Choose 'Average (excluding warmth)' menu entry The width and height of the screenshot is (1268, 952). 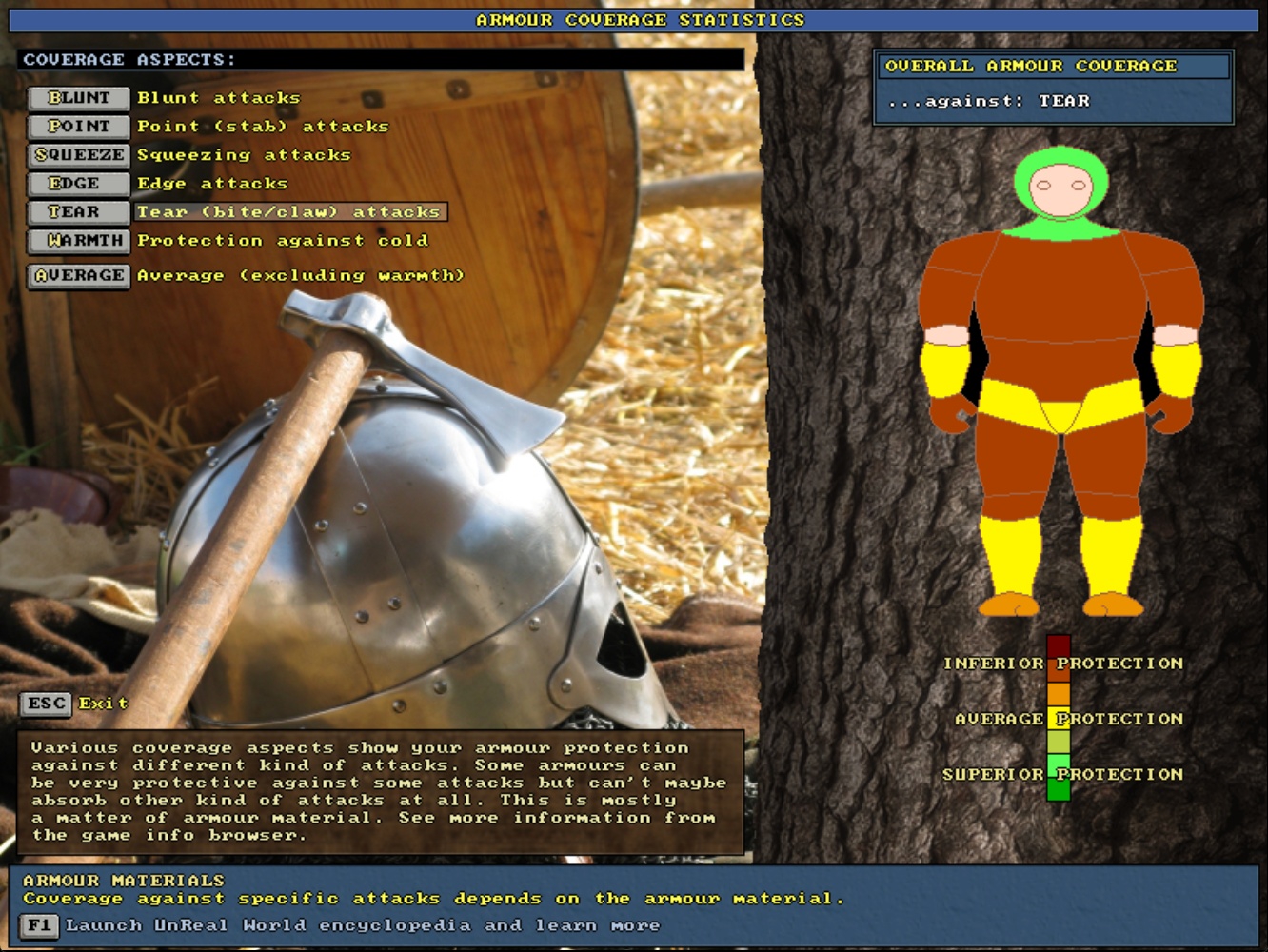point(301,276)
